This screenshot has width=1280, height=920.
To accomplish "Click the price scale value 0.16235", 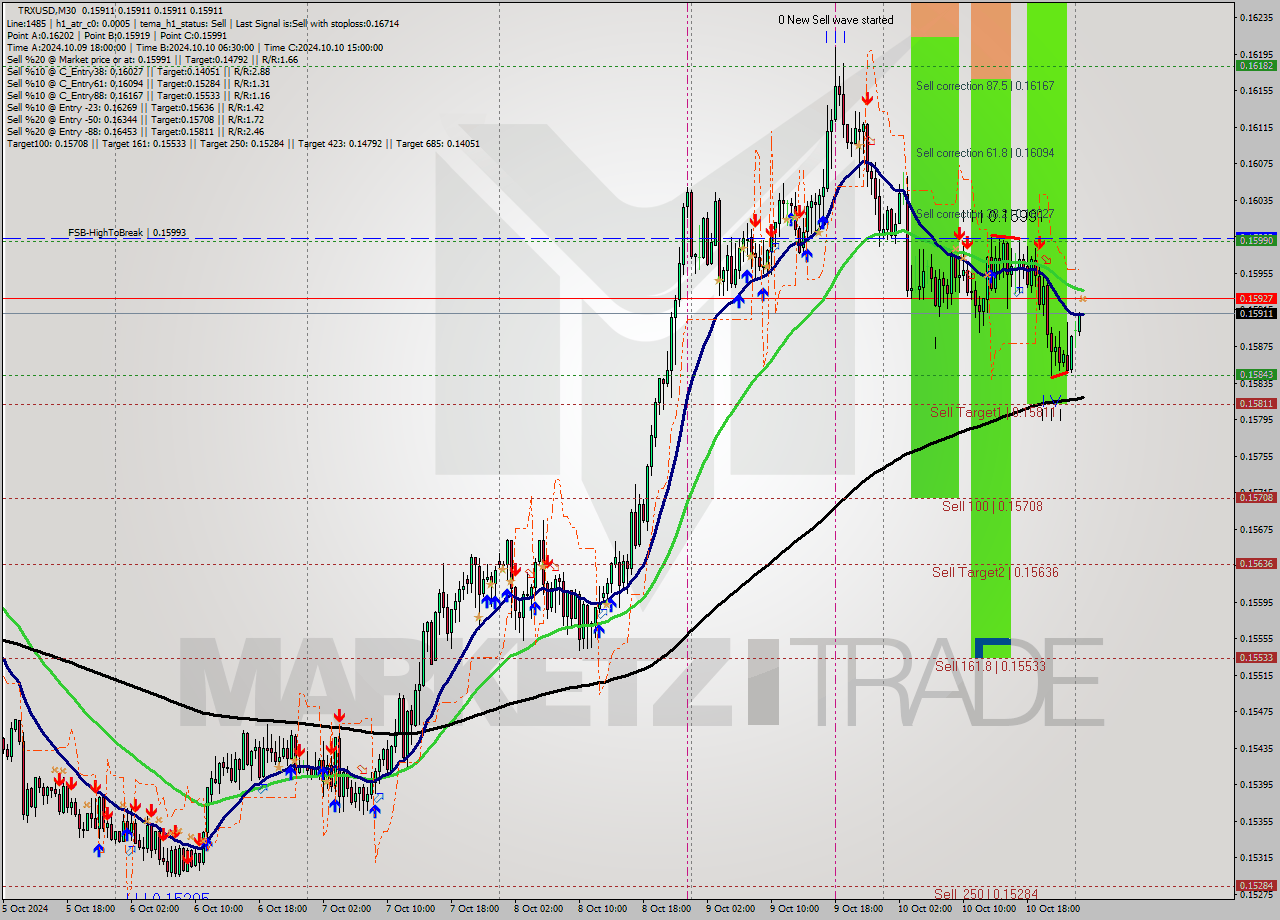I will tap(1256, 18).
